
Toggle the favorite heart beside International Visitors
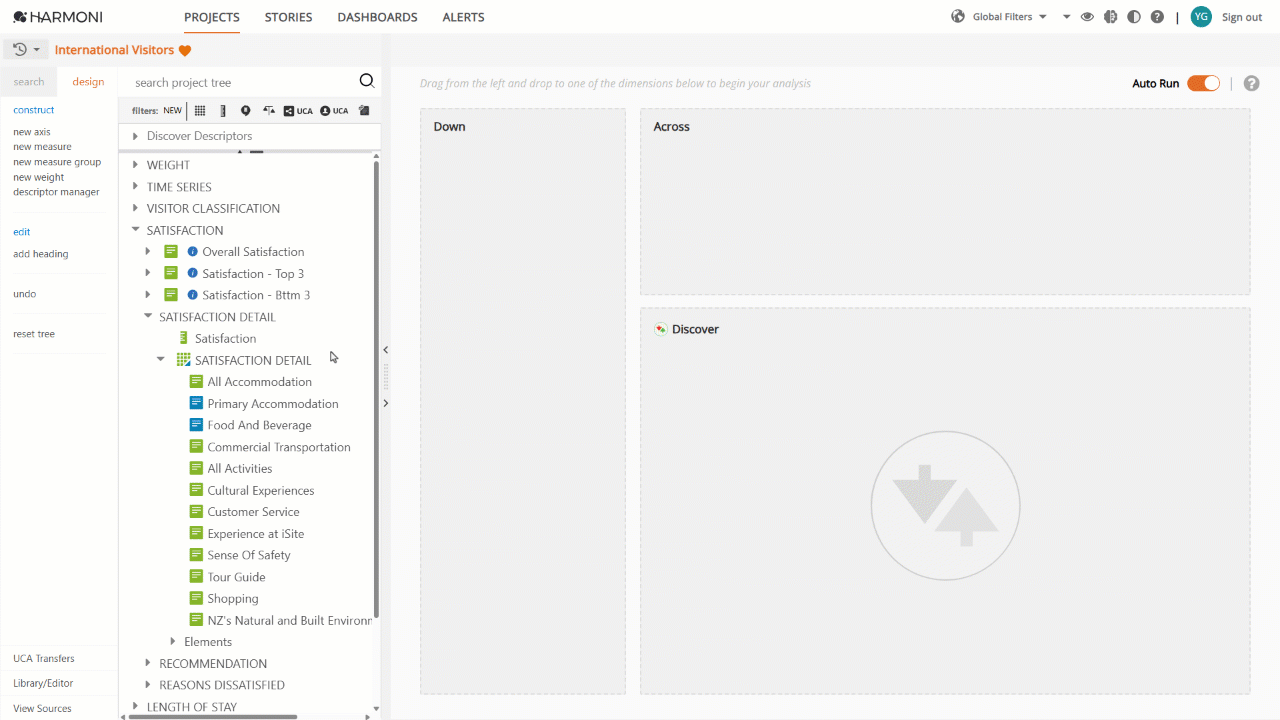pos(185,50)
